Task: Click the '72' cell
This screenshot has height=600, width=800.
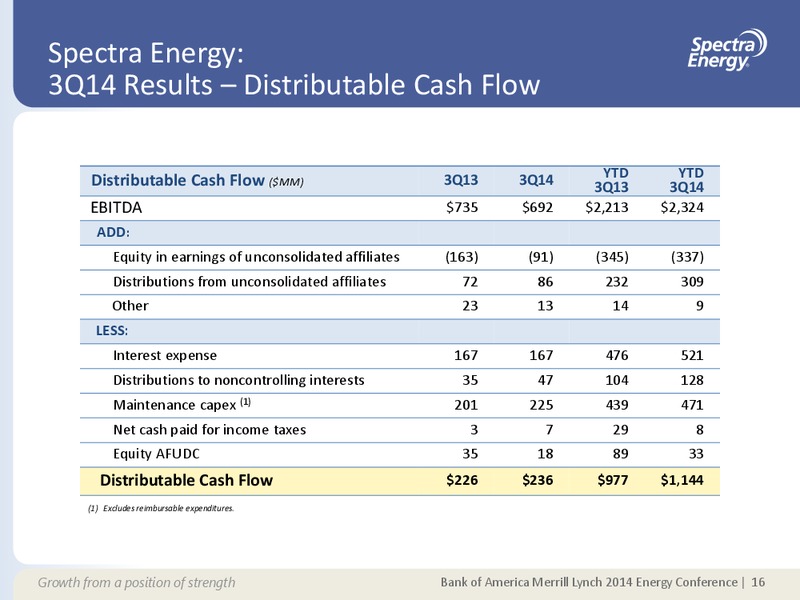Action: (x=470, y=282)
